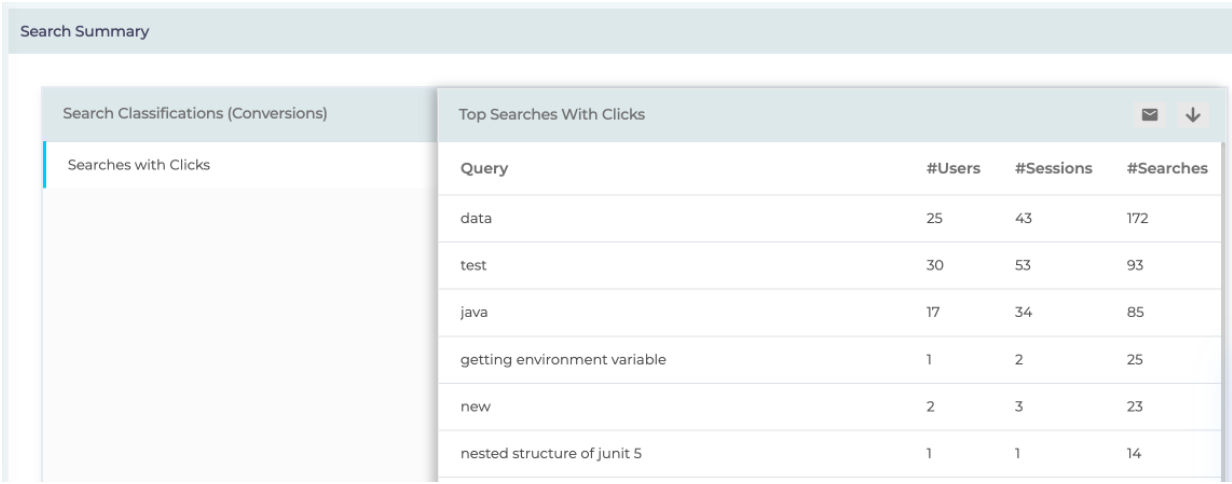
Task: Click the download arrow icon
Action: [x=1192, y=115]
